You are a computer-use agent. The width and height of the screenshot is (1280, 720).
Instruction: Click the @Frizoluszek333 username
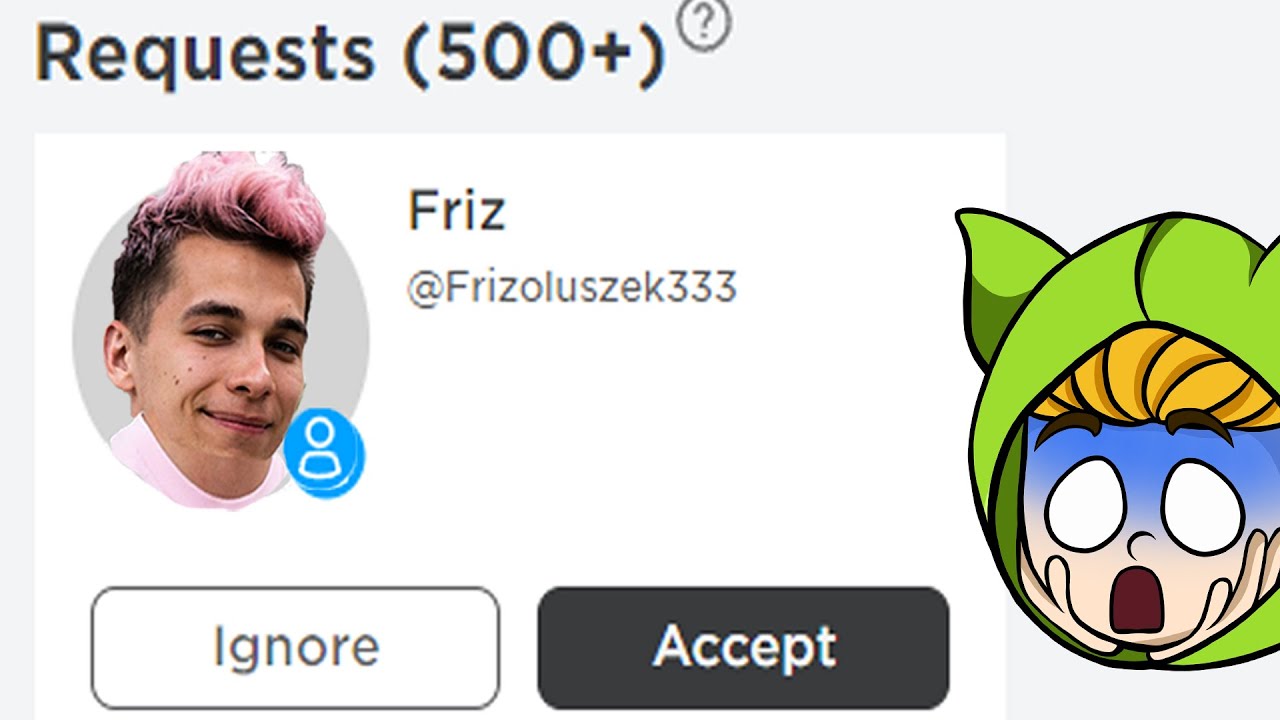pyautogui.click(x=571, y=288)
